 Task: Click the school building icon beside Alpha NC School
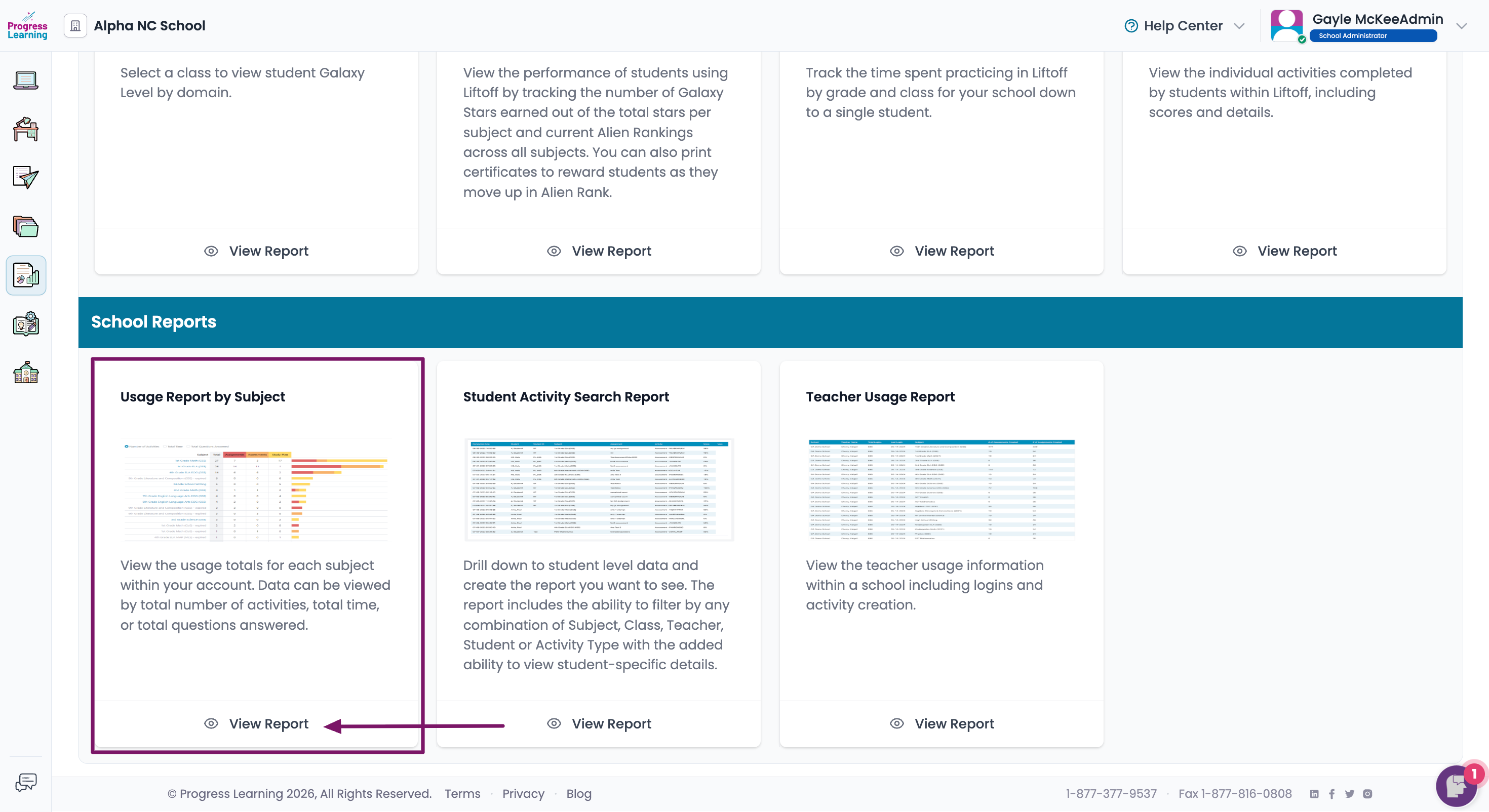tap(75, 26)
